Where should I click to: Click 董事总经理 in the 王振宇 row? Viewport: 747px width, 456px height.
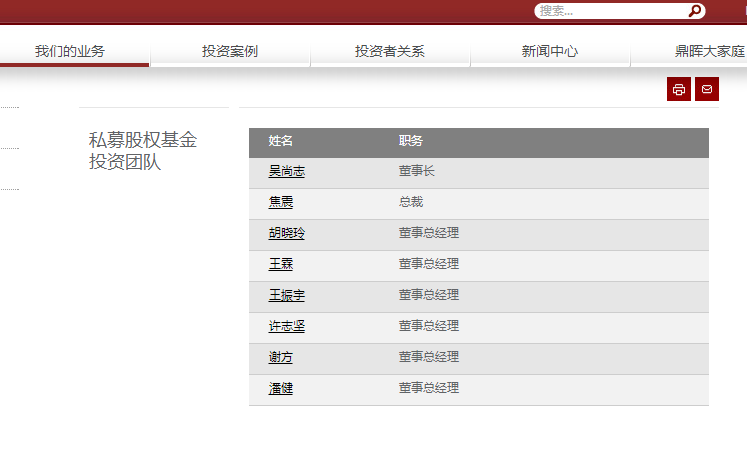pyautogui.click(x=429, y=294)
